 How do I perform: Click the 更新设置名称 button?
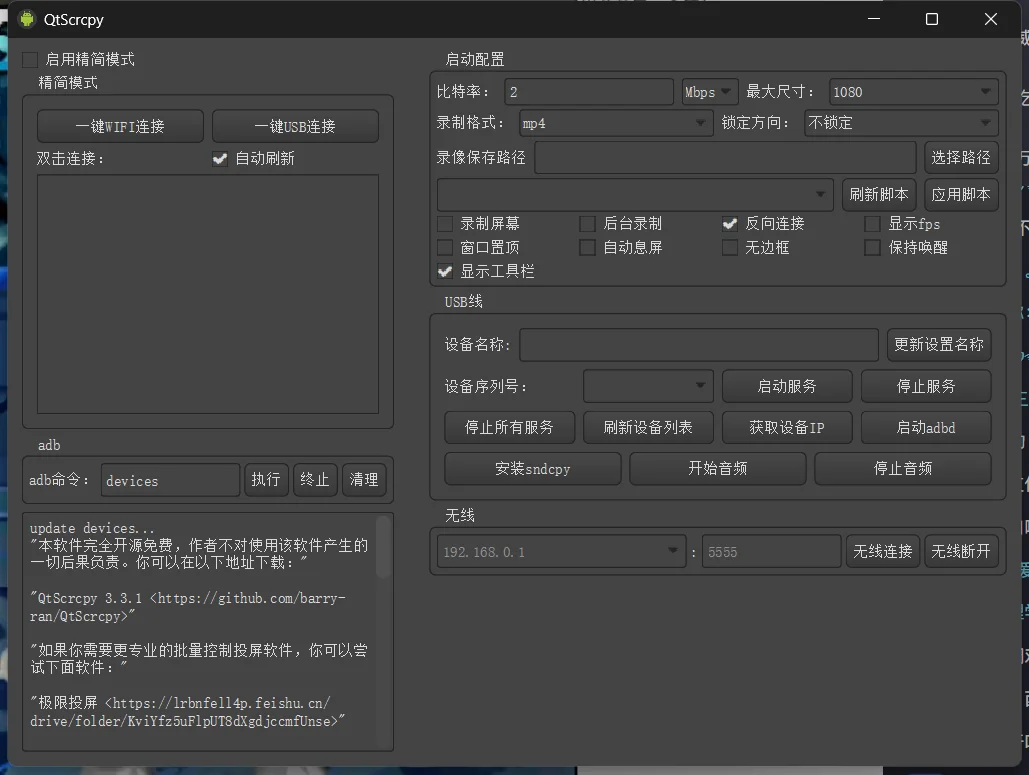tap(938, 345)
